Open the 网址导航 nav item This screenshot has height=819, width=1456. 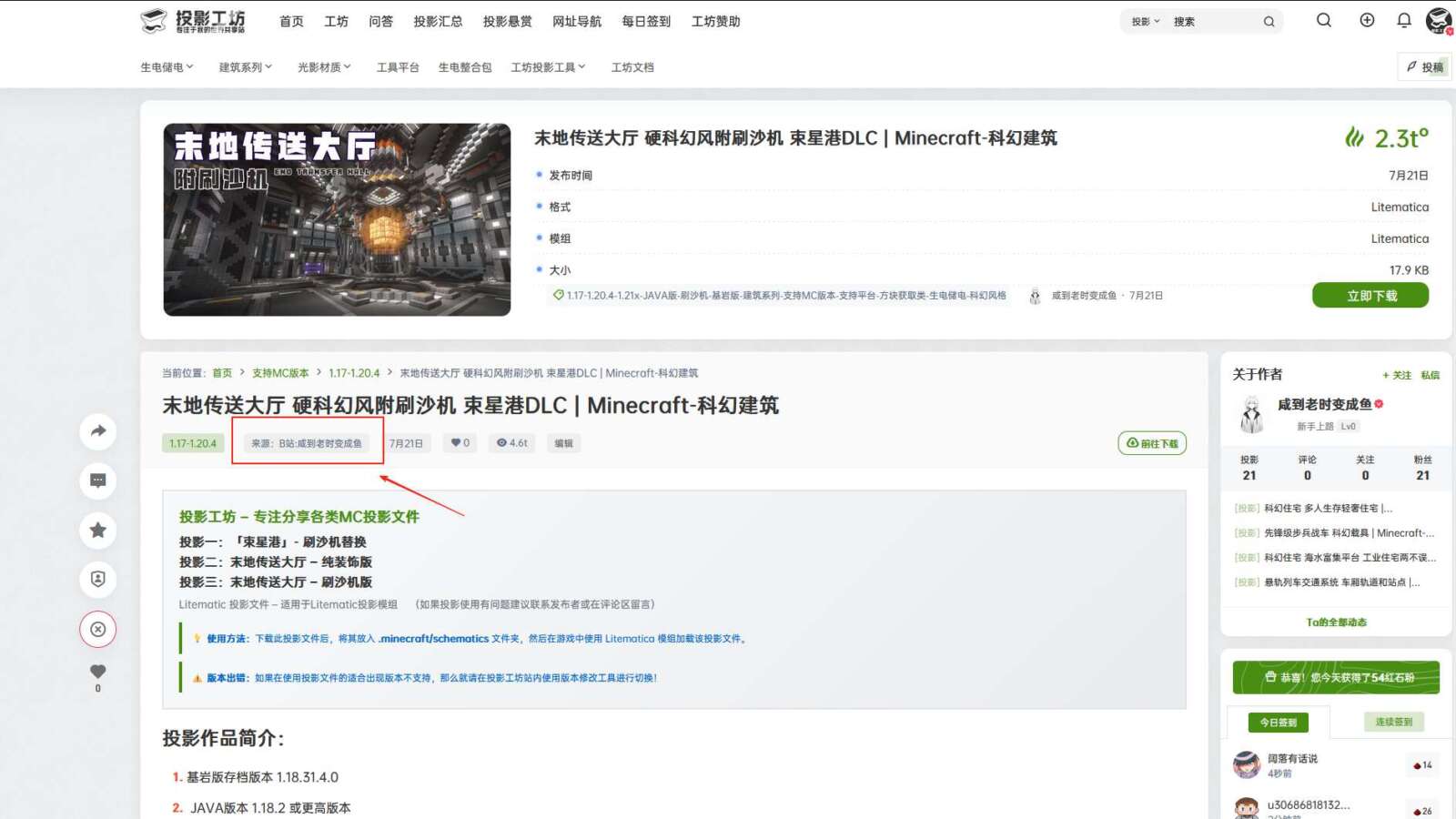[x=577, y=21]
